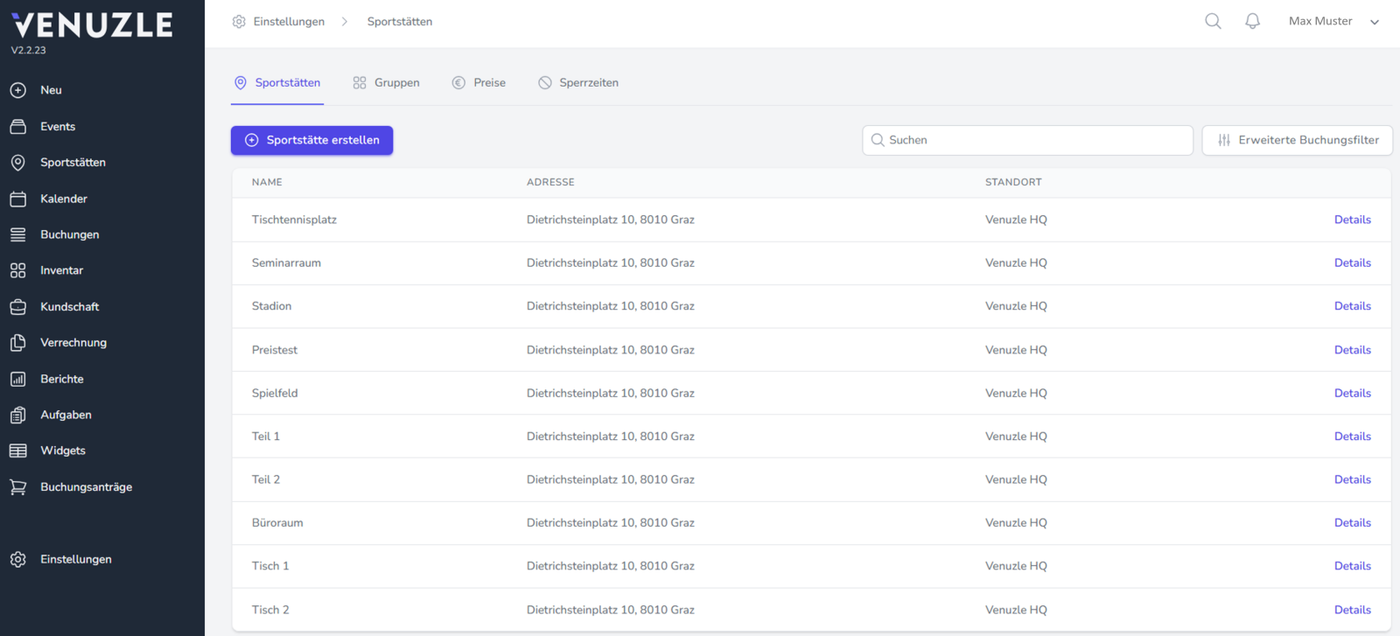Click the Buchungsanträge cart icon in sidebar
This screenshot has height=636, width=1400.
18,487
